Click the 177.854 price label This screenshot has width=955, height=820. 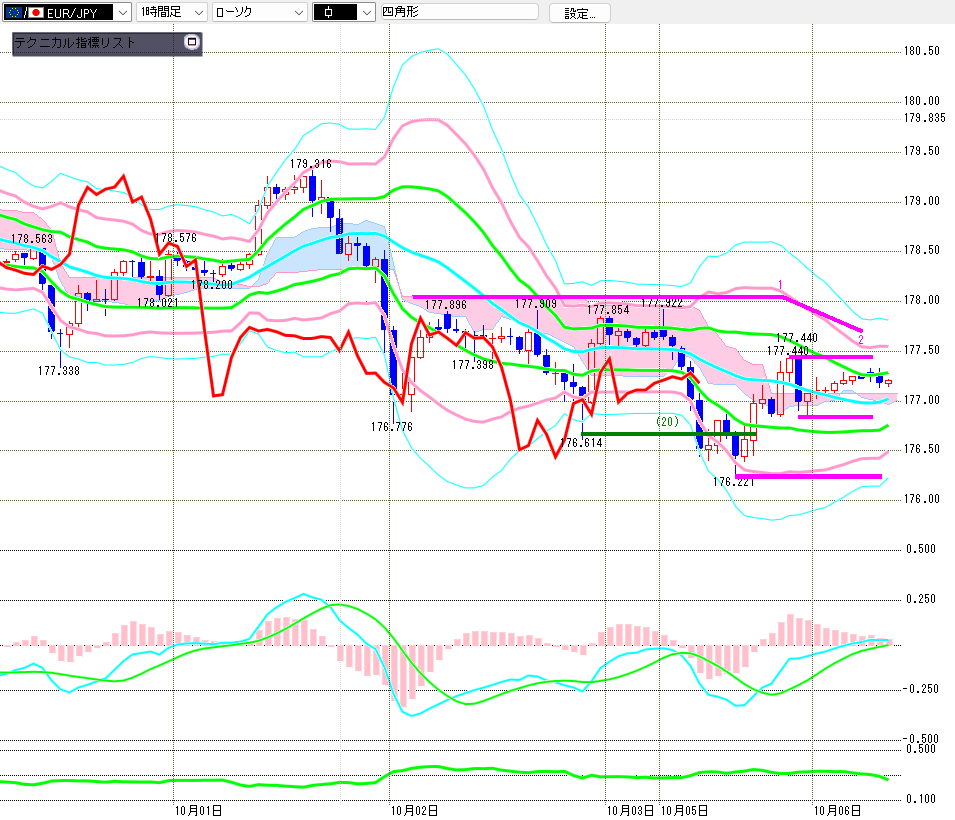tap(608, 309)
